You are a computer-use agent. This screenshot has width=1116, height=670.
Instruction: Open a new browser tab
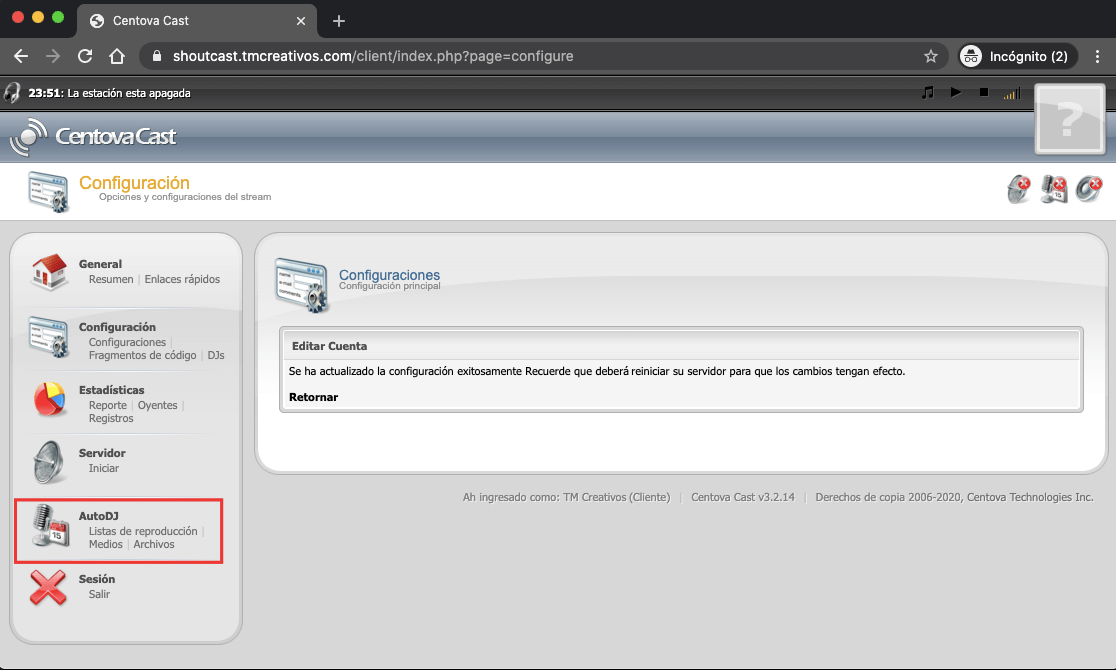pos(338,21)
